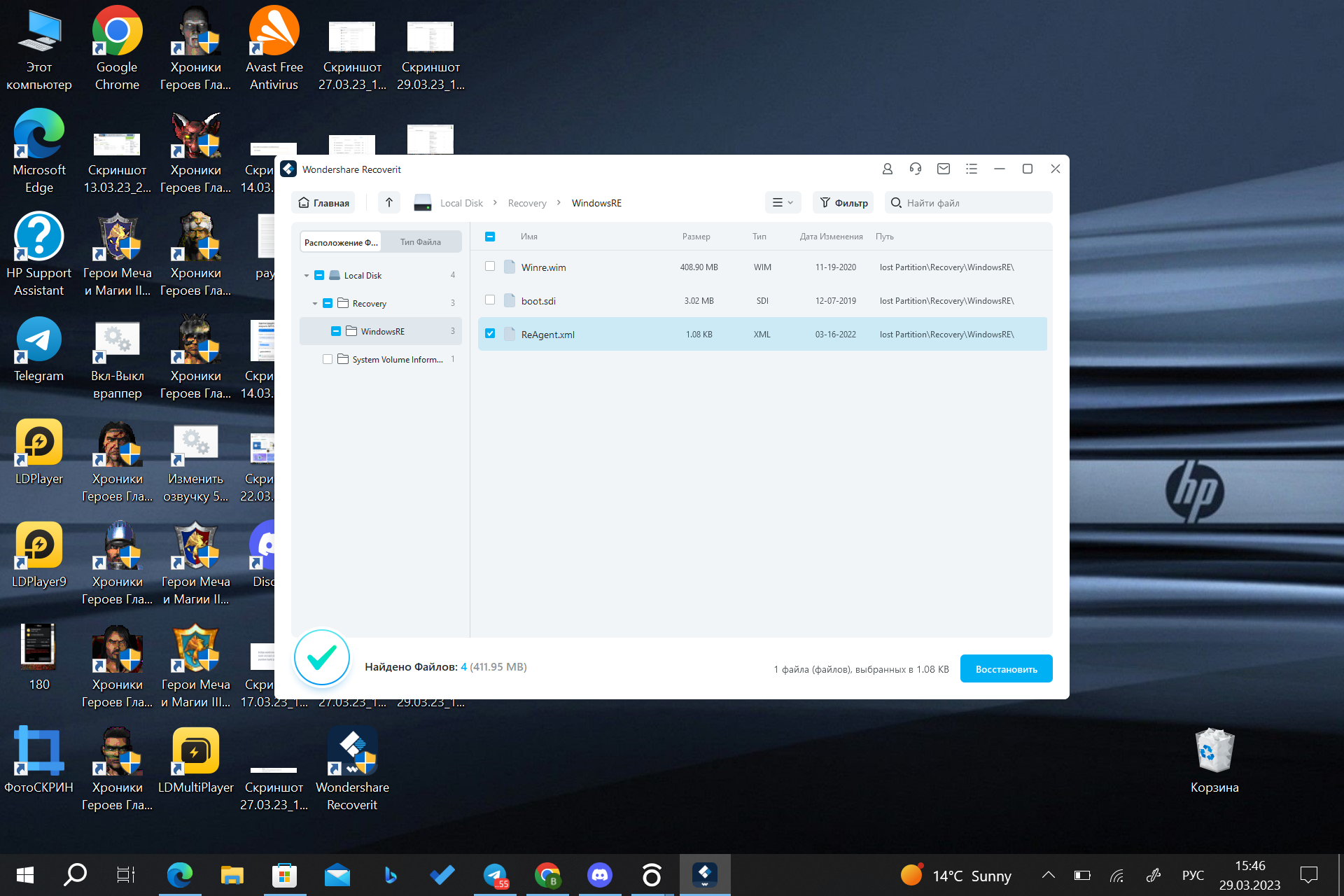Click Recovery in the breadcrumb
This screenshot has width=1344, height=896.
[527, 203]
